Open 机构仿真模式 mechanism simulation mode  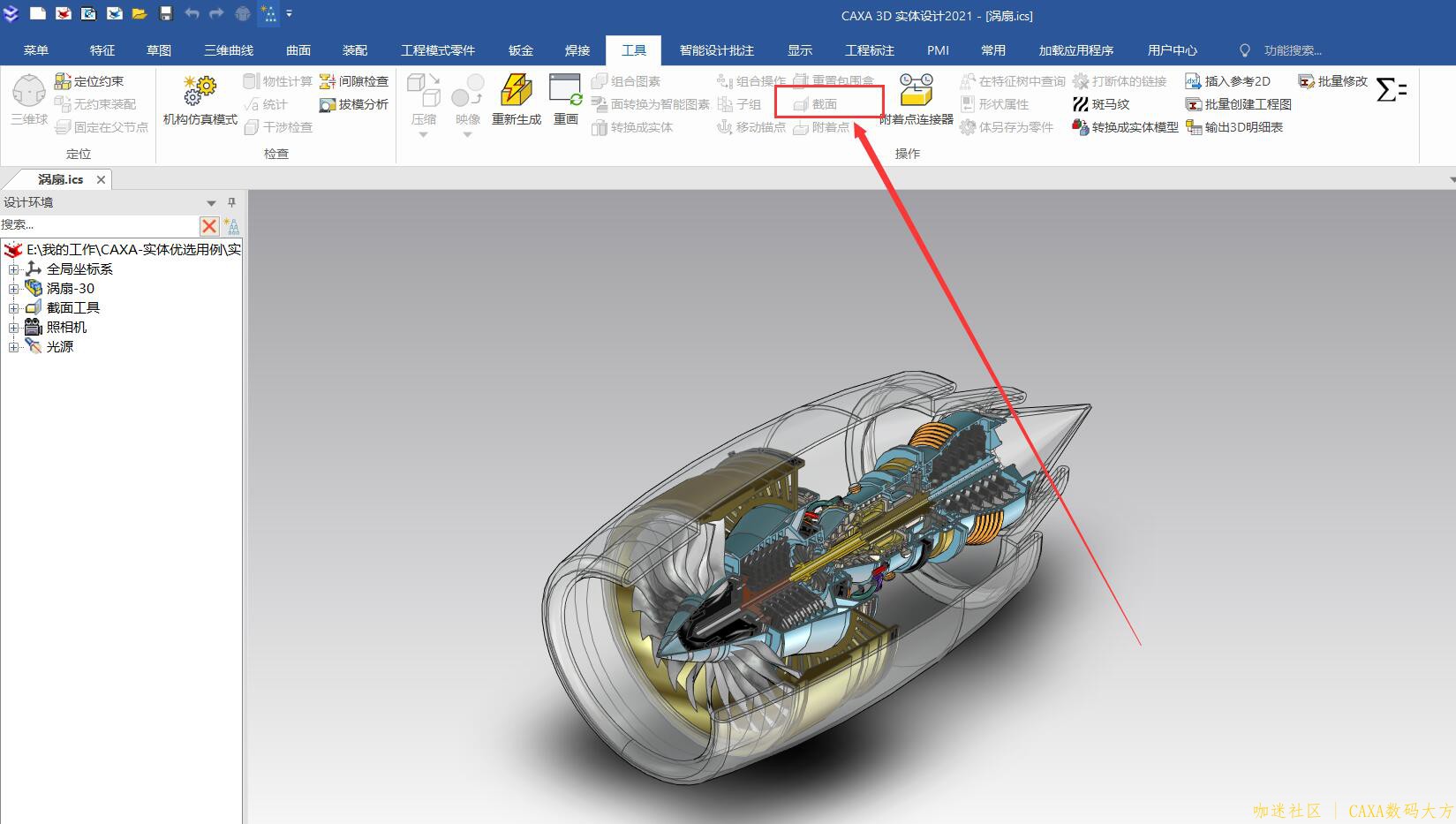point(200,100)
